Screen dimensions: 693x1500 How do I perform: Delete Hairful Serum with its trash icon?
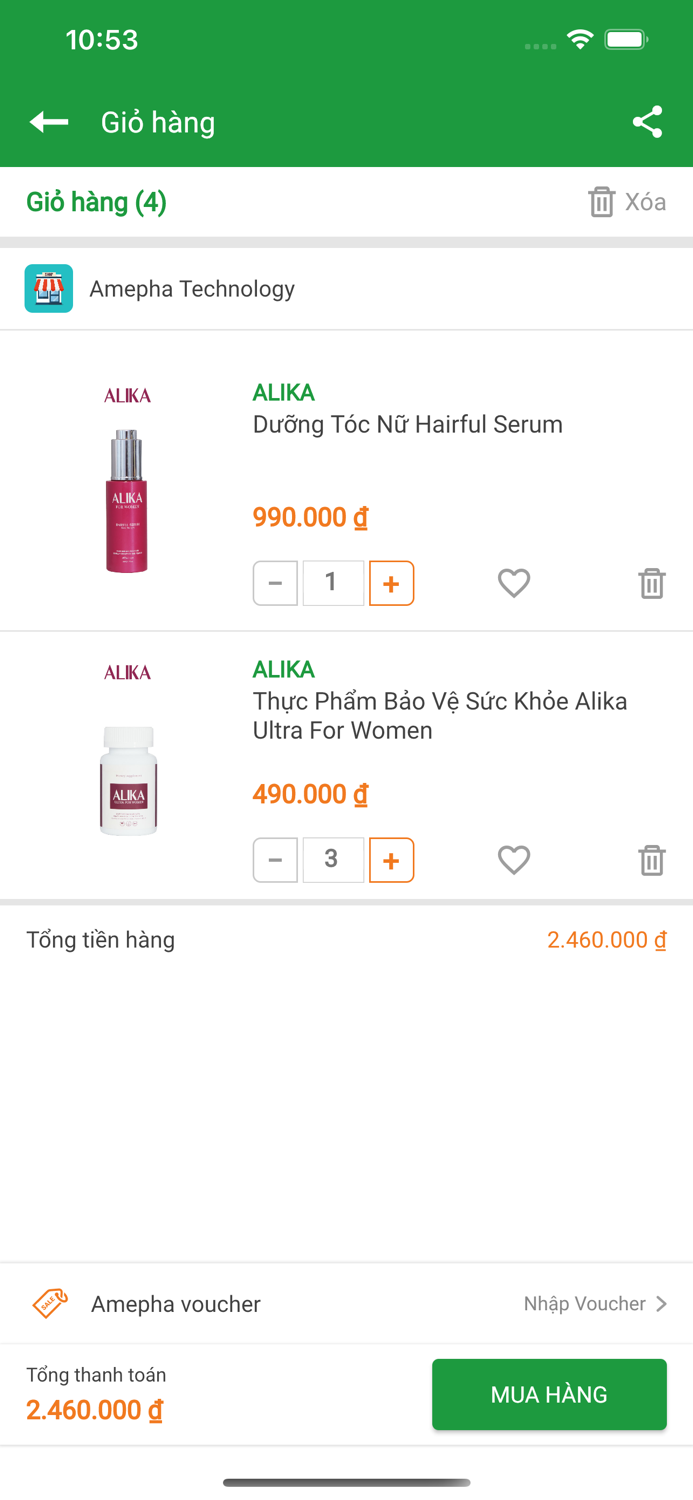[651, 583]
